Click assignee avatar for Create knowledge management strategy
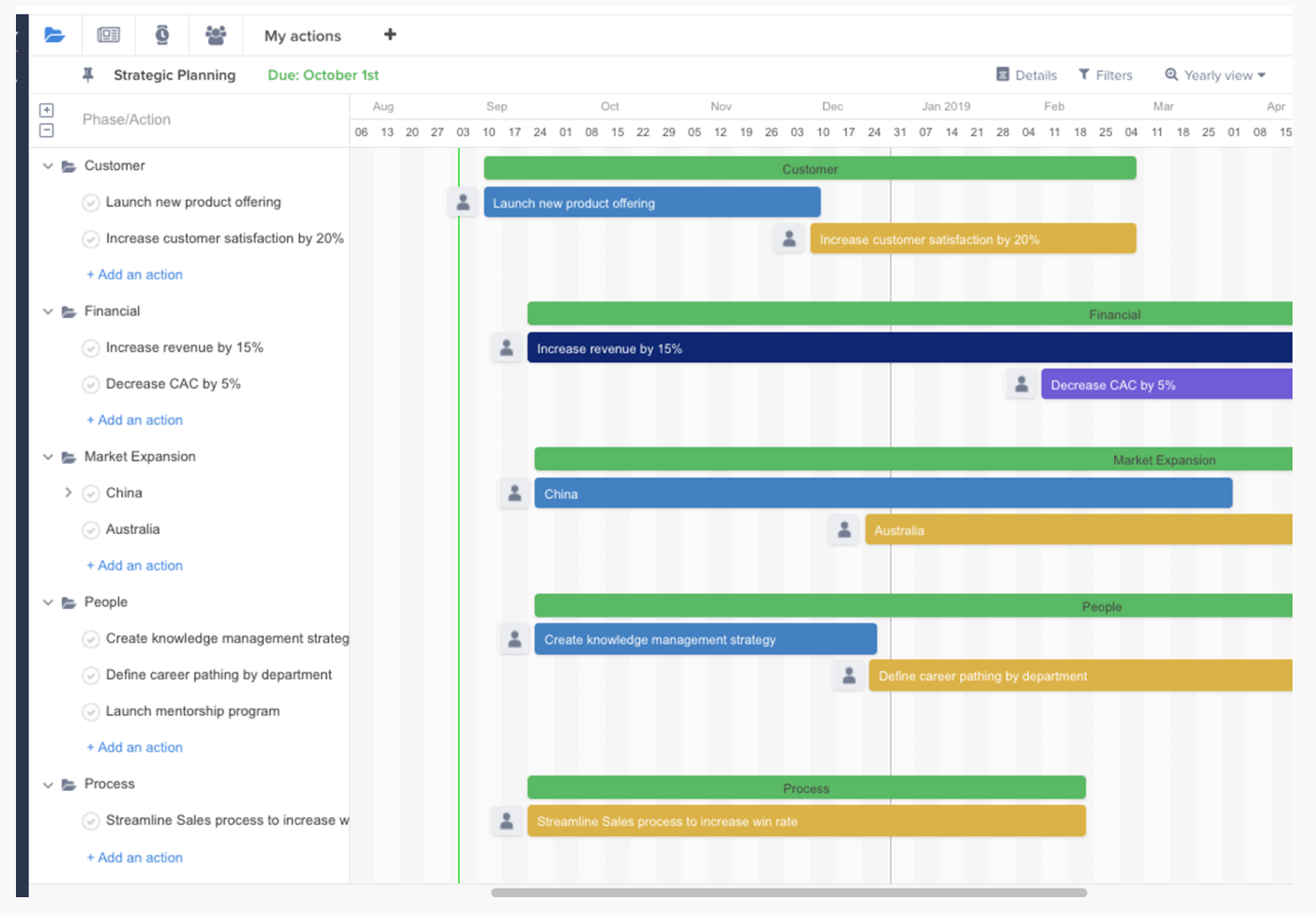The width and height of the screenshot is (1316, 916). pyautogui.click(x=514, y=639)
